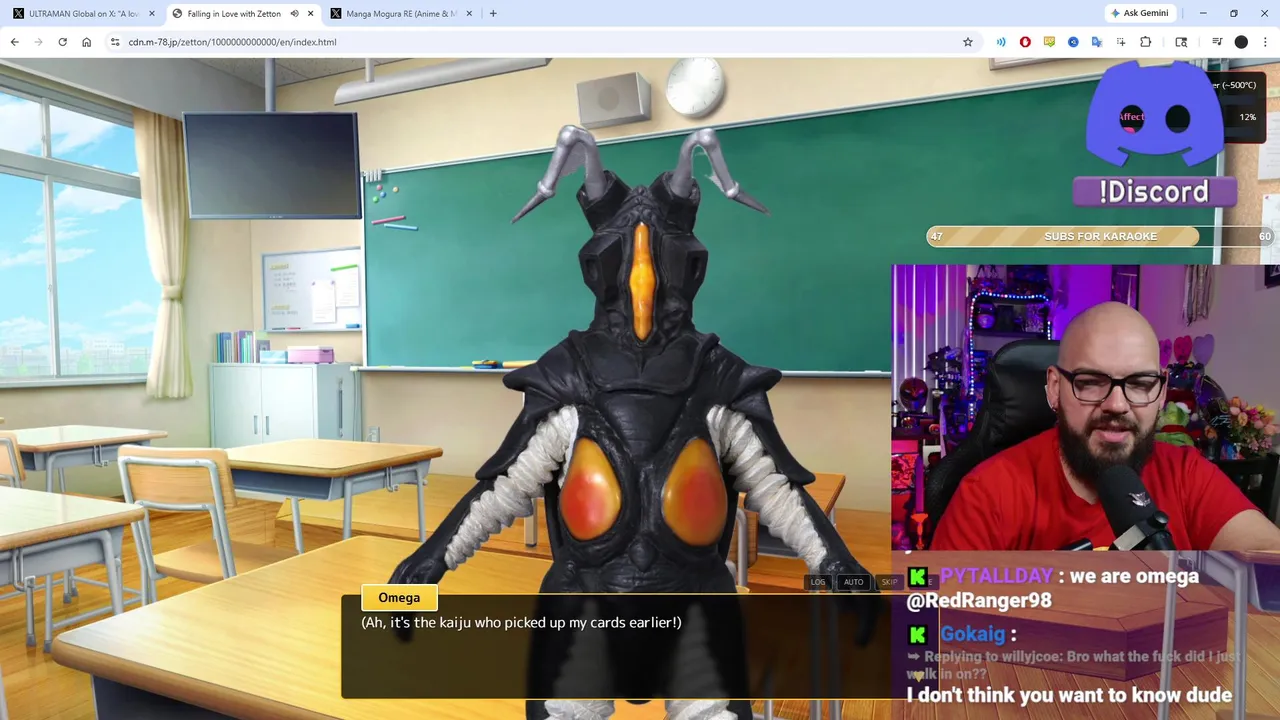This screenshot has width=1280, height=720.
Task: Open the Chrome profile avatar
Action: pyautogui.click(x=1241, y=42)
